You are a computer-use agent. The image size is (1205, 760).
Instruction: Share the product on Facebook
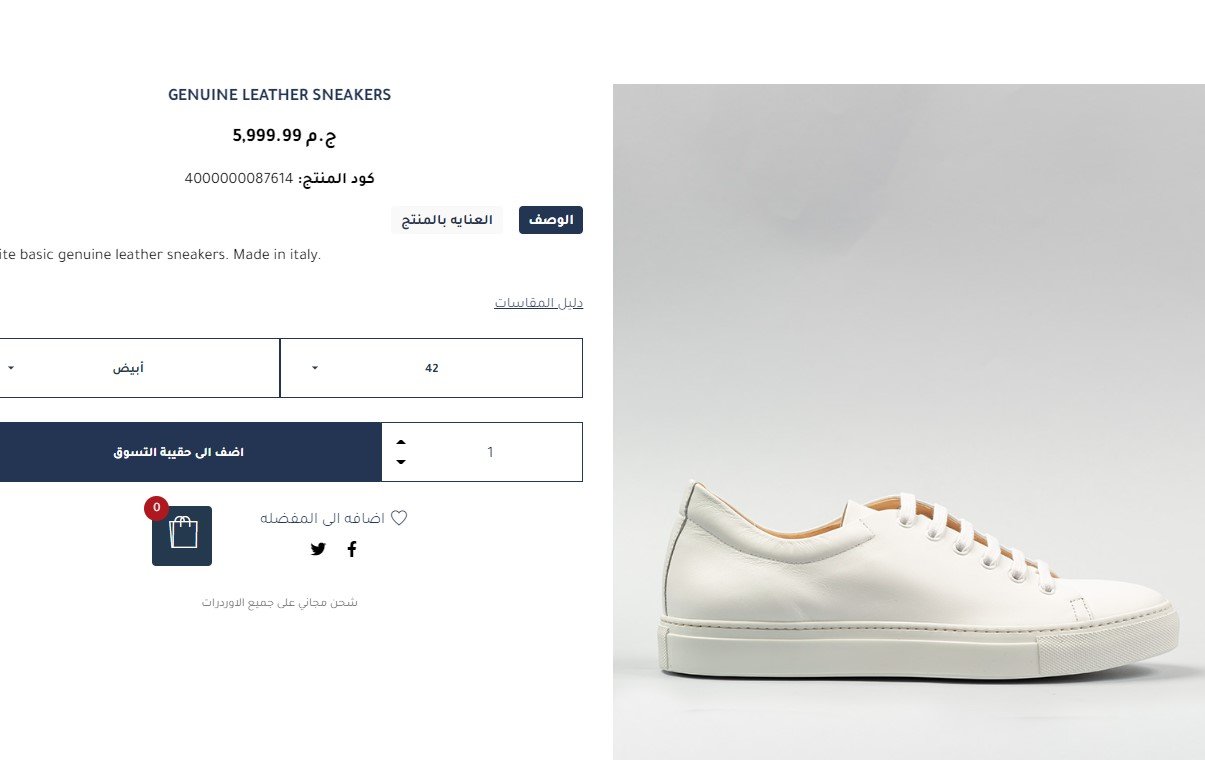click(351, 549)
